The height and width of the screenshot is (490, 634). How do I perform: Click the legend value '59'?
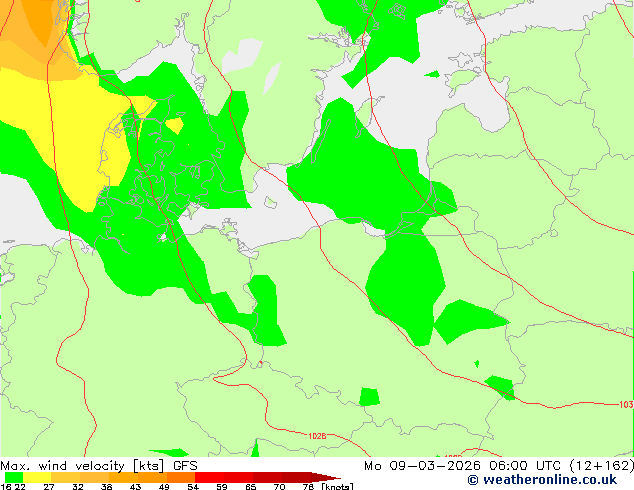222,486
